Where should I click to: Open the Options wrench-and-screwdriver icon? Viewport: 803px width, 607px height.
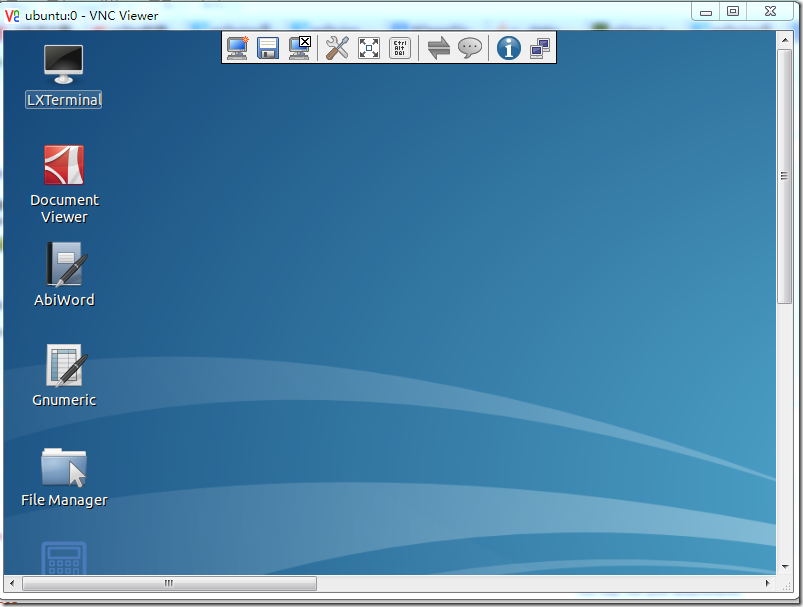coord(337,48)
